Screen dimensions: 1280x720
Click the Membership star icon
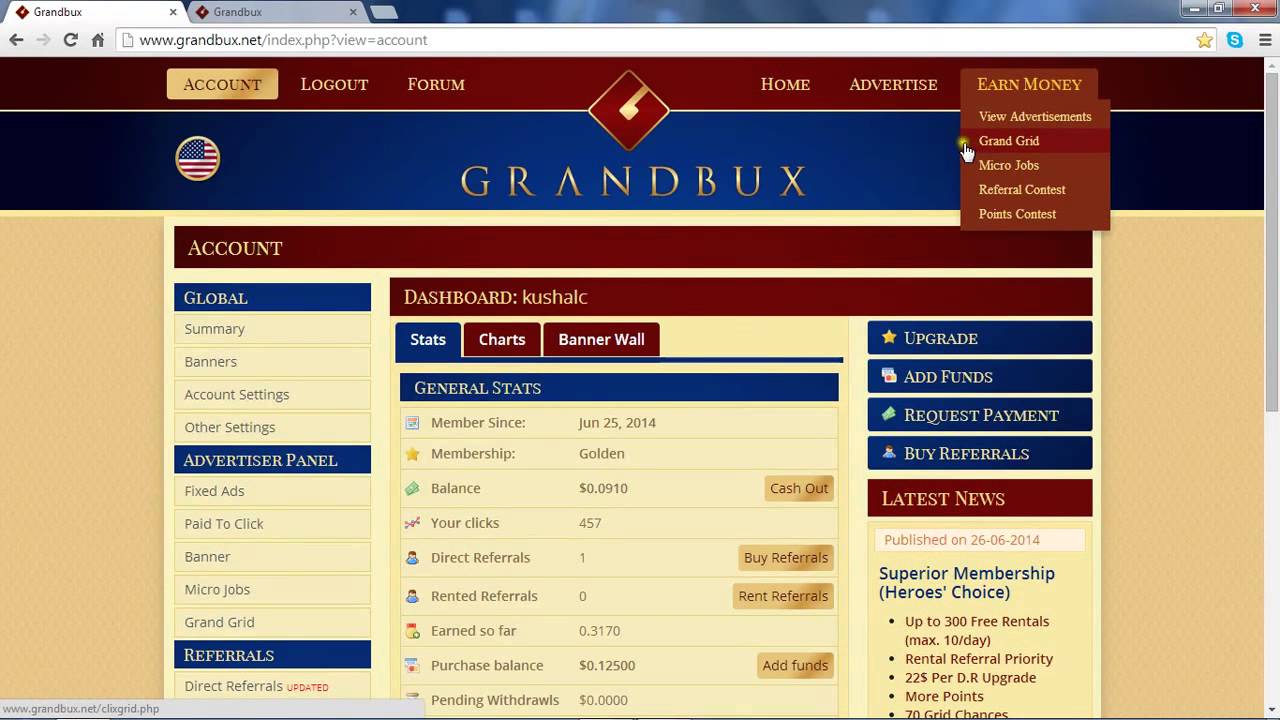[x=412, y=454]
